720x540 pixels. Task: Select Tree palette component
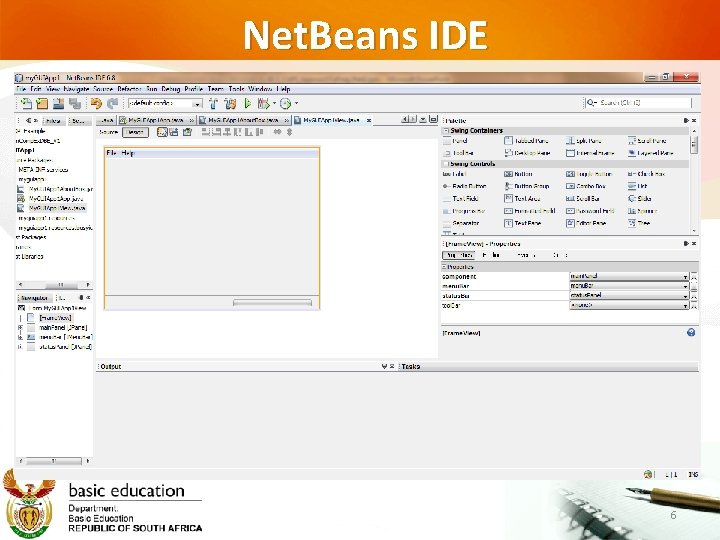click(x=639, y=223)
